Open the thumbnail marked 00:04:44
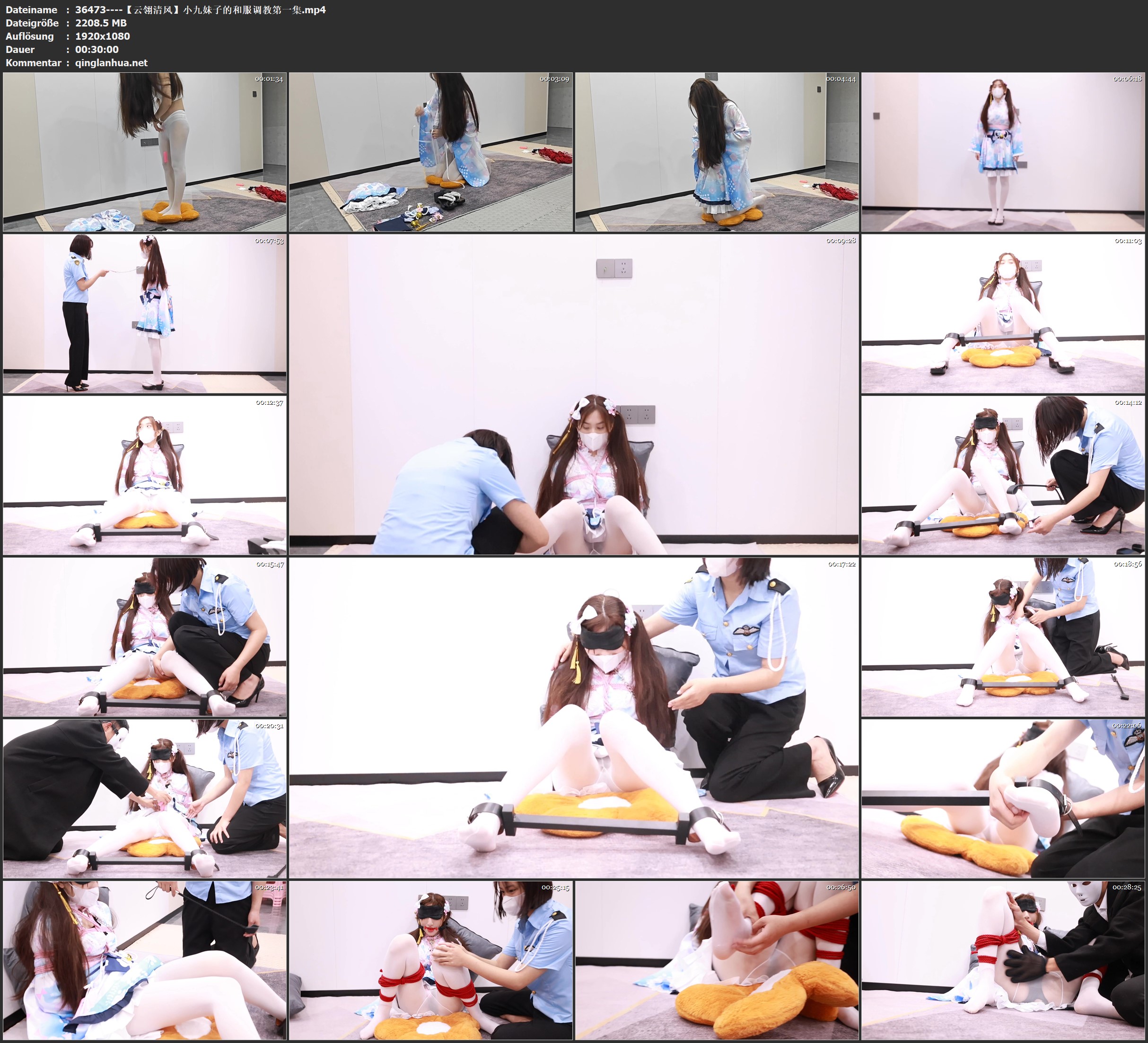The width and height of the screenshot is (1148, 1043). 717,152
